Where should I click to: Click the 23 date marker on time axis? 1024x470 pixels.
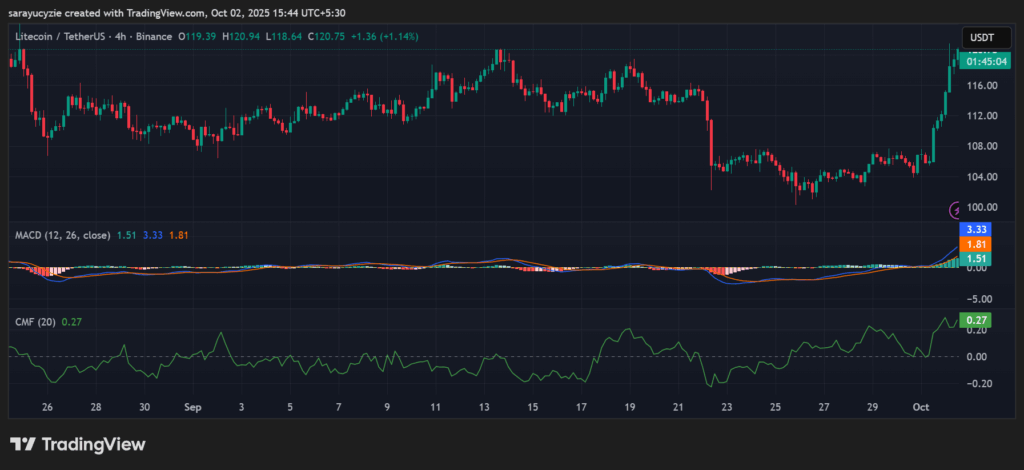727,408
